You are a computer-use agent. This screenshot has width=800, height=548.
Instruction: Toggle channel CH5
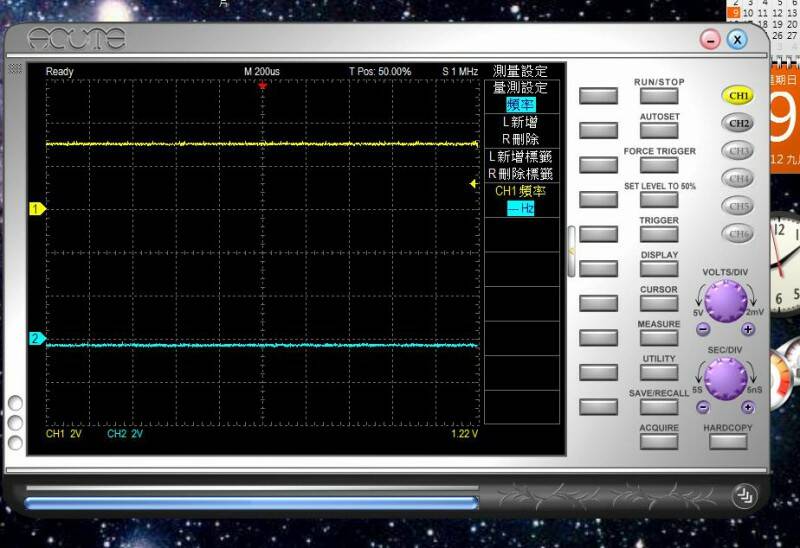[738, 206]
